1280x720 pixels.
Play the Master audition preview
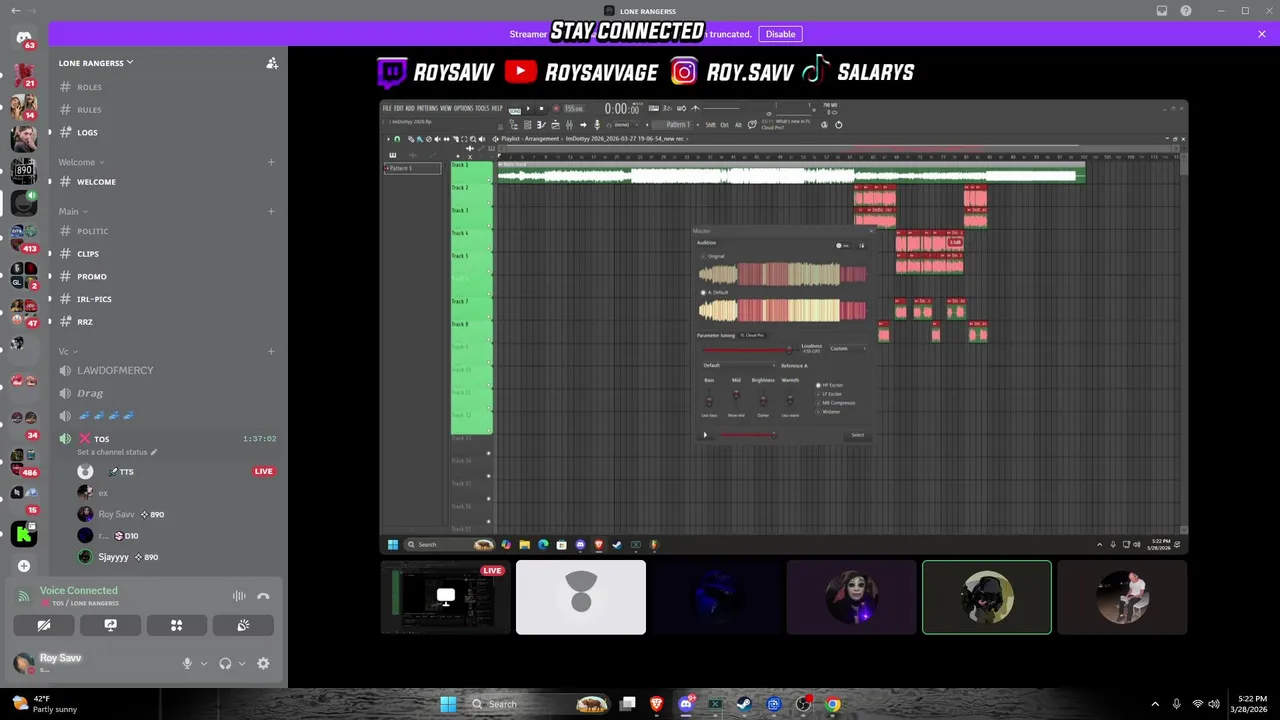(705, 435)
